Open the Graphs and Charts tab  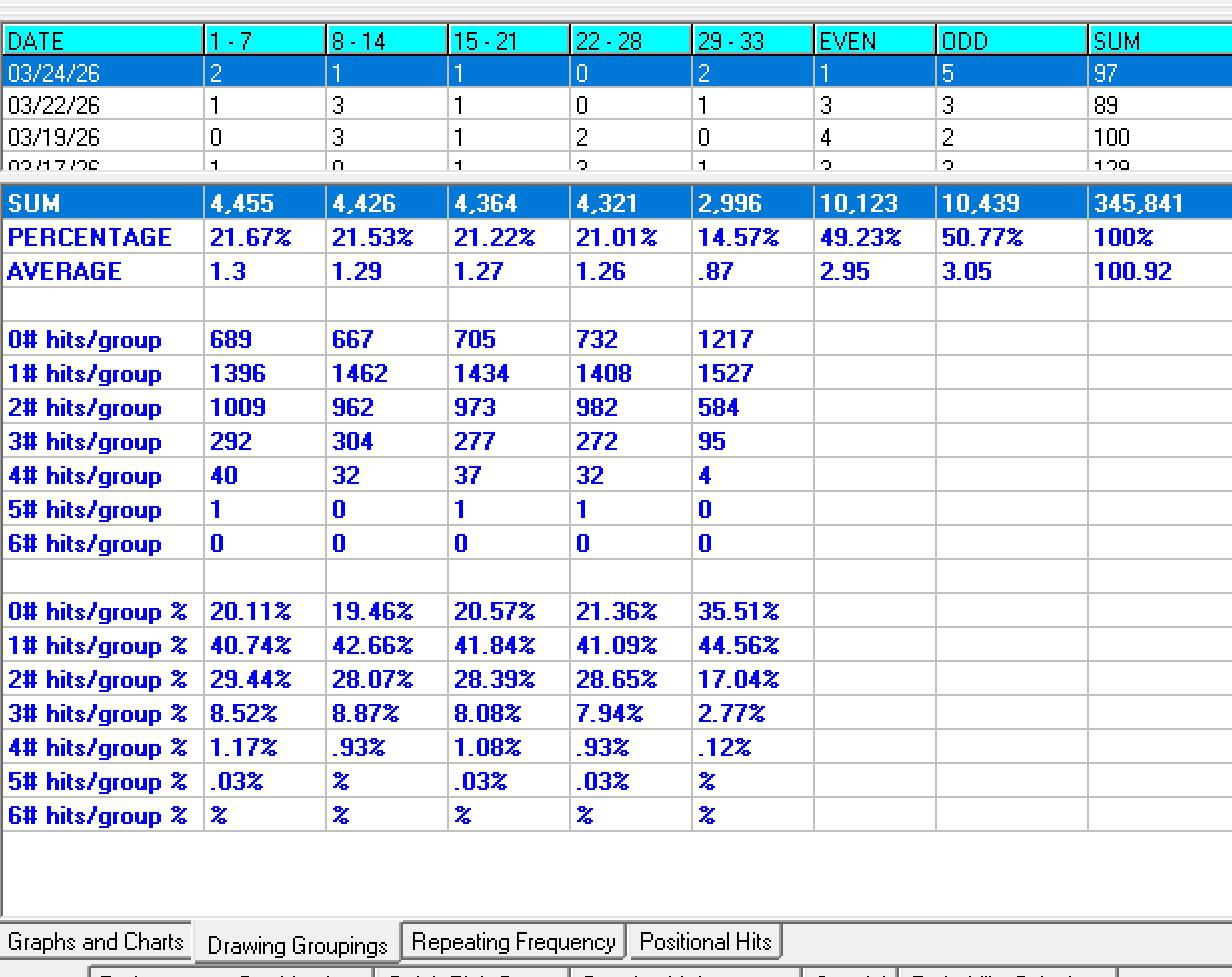(95, 942)
